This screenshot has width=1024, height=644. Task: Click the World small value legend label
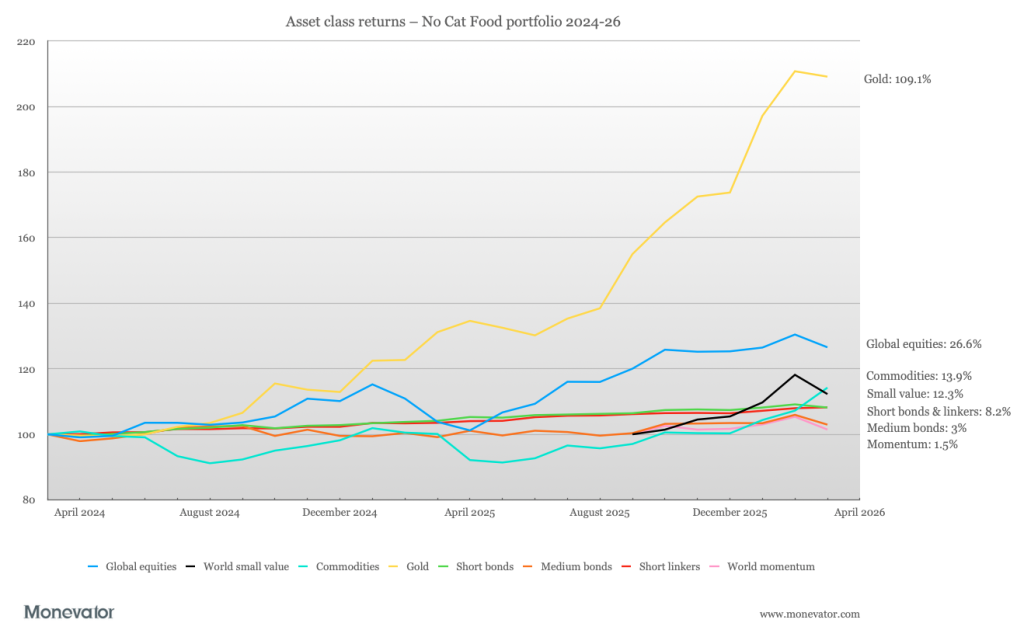[245, 567]
